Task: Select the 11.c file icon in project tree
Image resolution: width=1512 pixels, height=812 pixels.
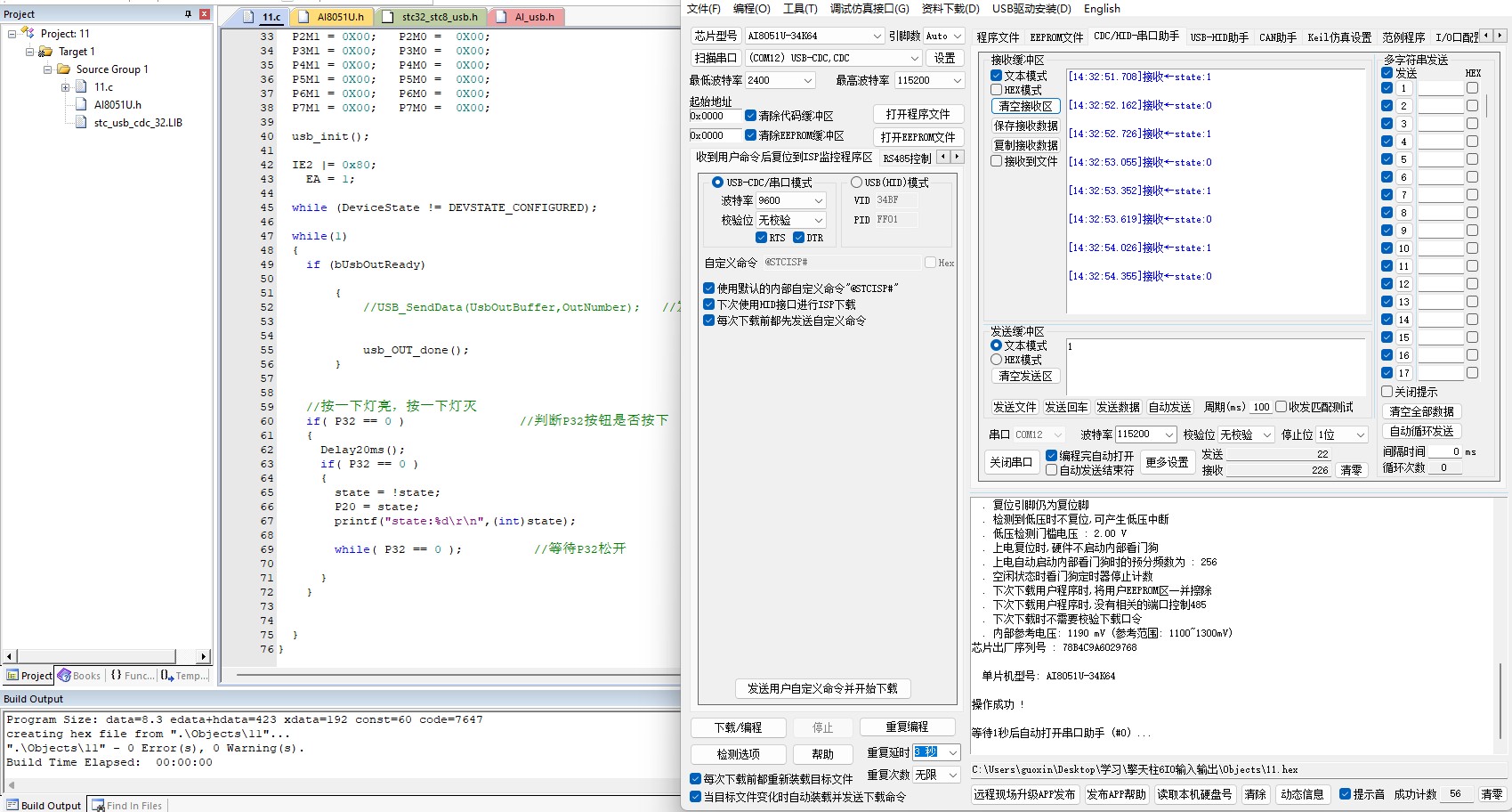Action: coord(82,86)
